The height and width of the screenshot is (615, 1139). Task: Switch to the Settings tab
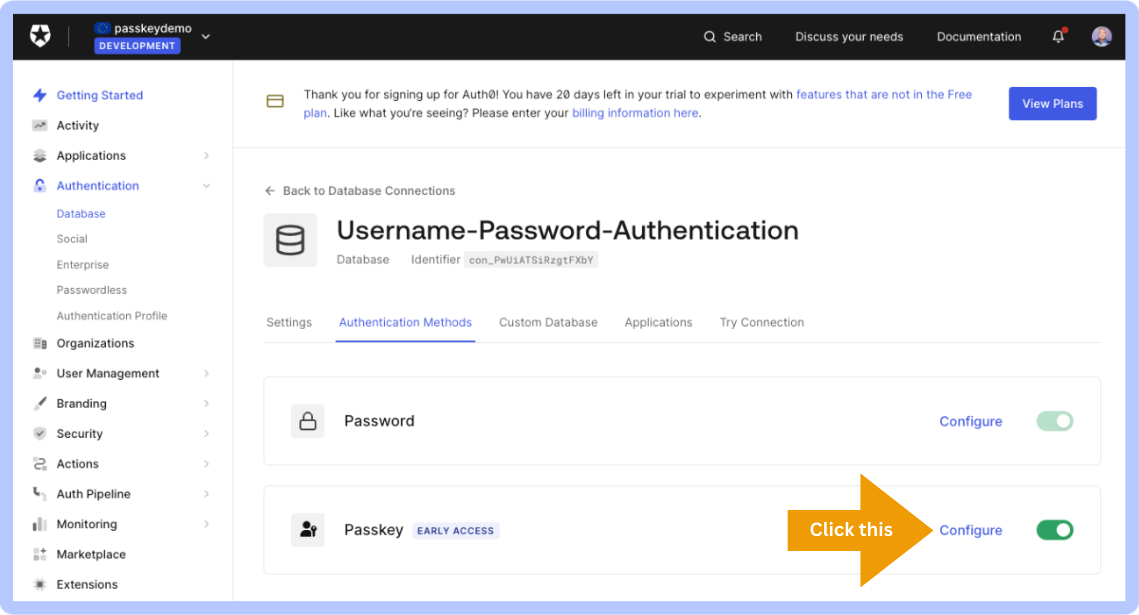click(289, 322)
